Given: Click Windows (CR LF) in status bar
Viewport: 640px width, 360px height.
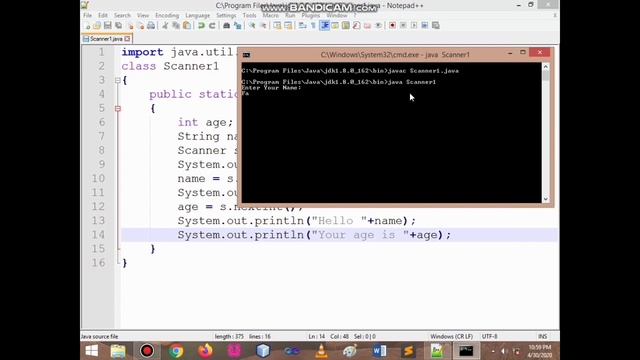Looking at the screenshot, I should click(451, 337).
